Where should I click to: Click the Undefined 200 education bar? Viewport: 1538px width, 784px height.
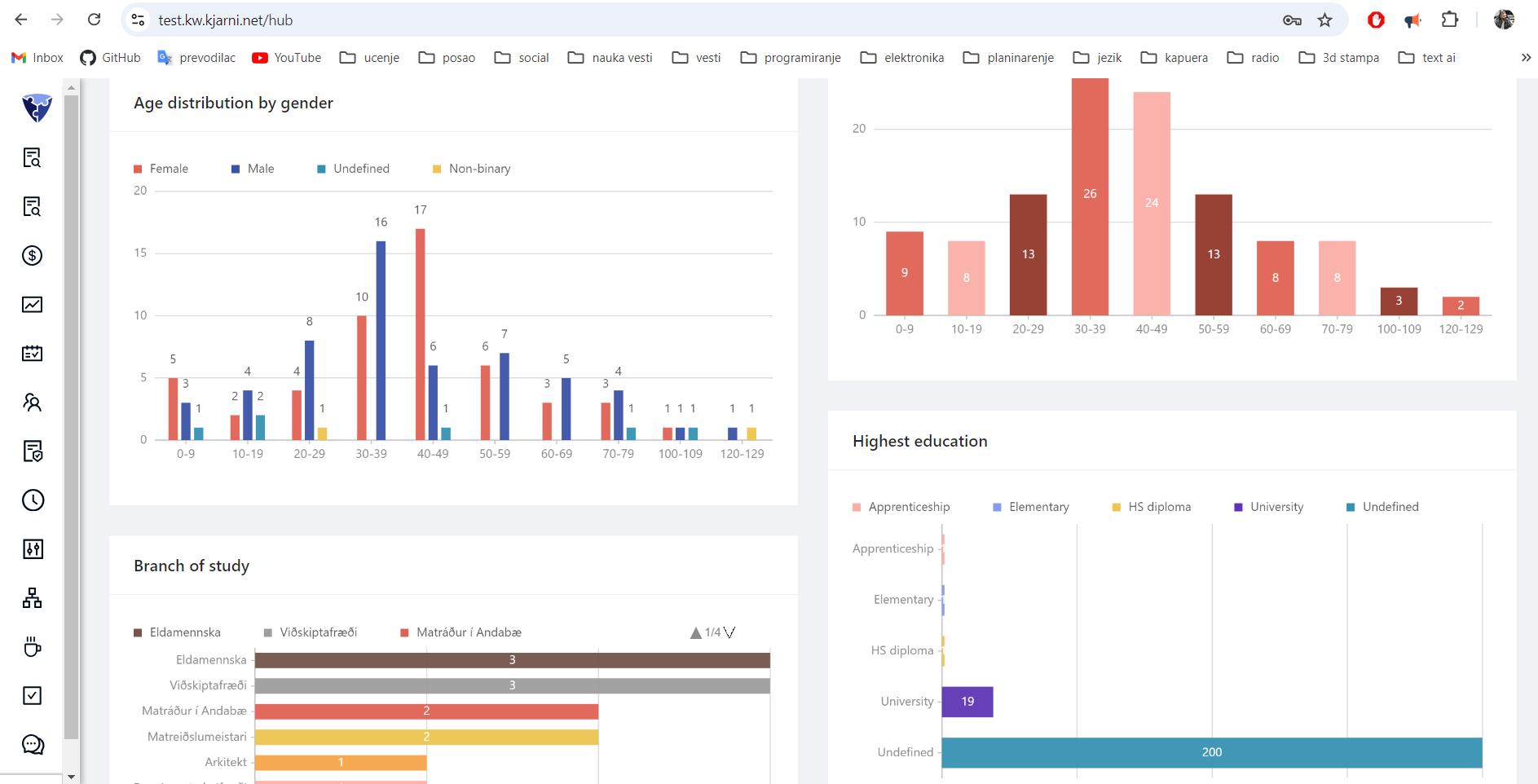(1212, 752)
